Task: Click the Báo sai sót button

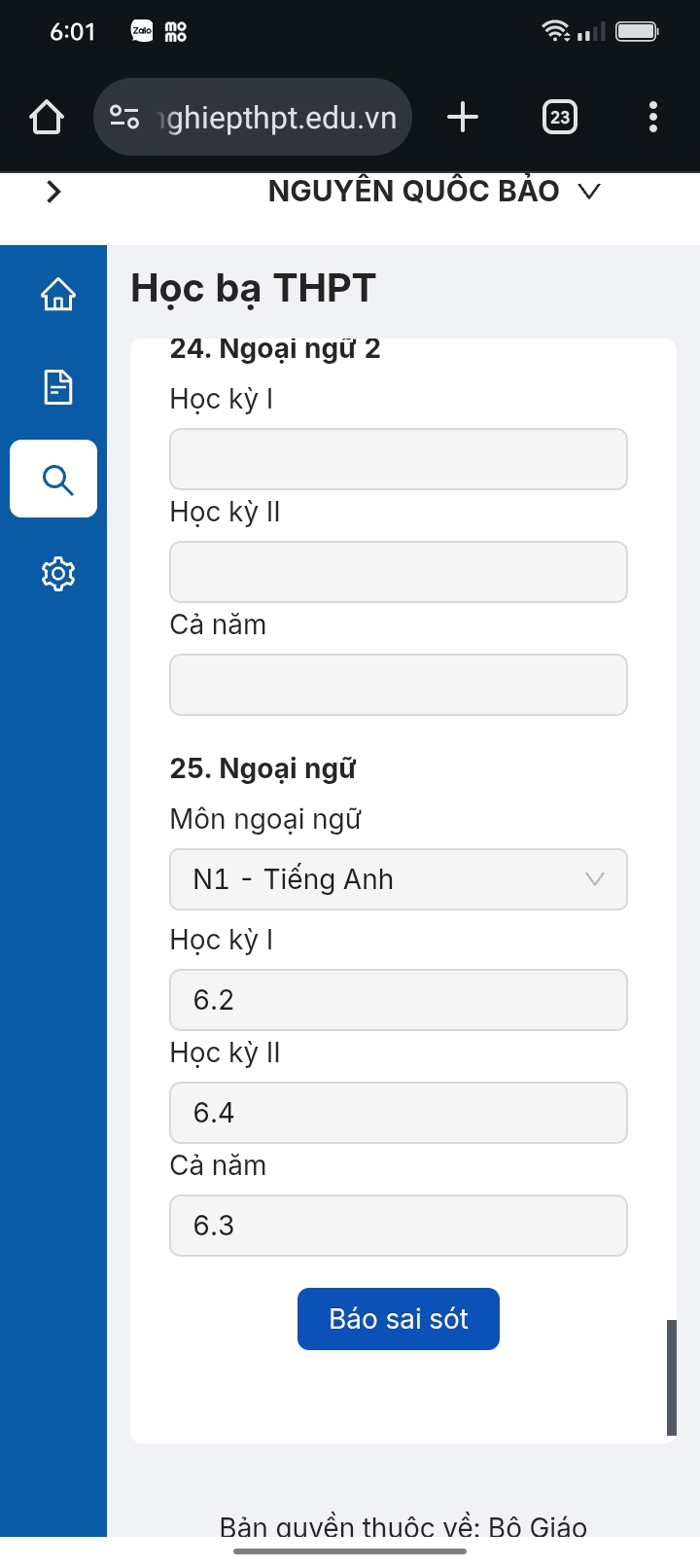Action: (x=399, y=1319)
